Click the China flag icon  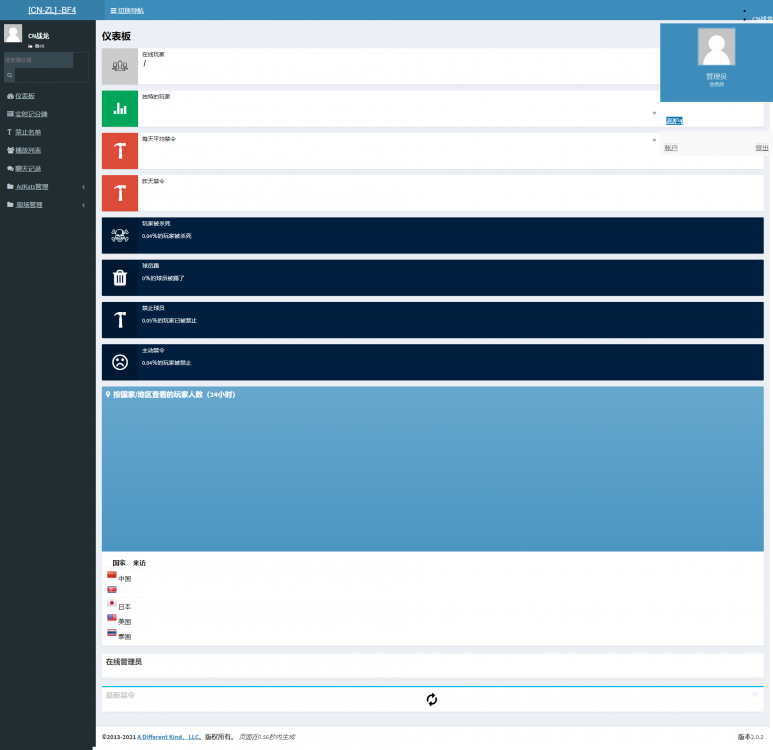point(111,576)
